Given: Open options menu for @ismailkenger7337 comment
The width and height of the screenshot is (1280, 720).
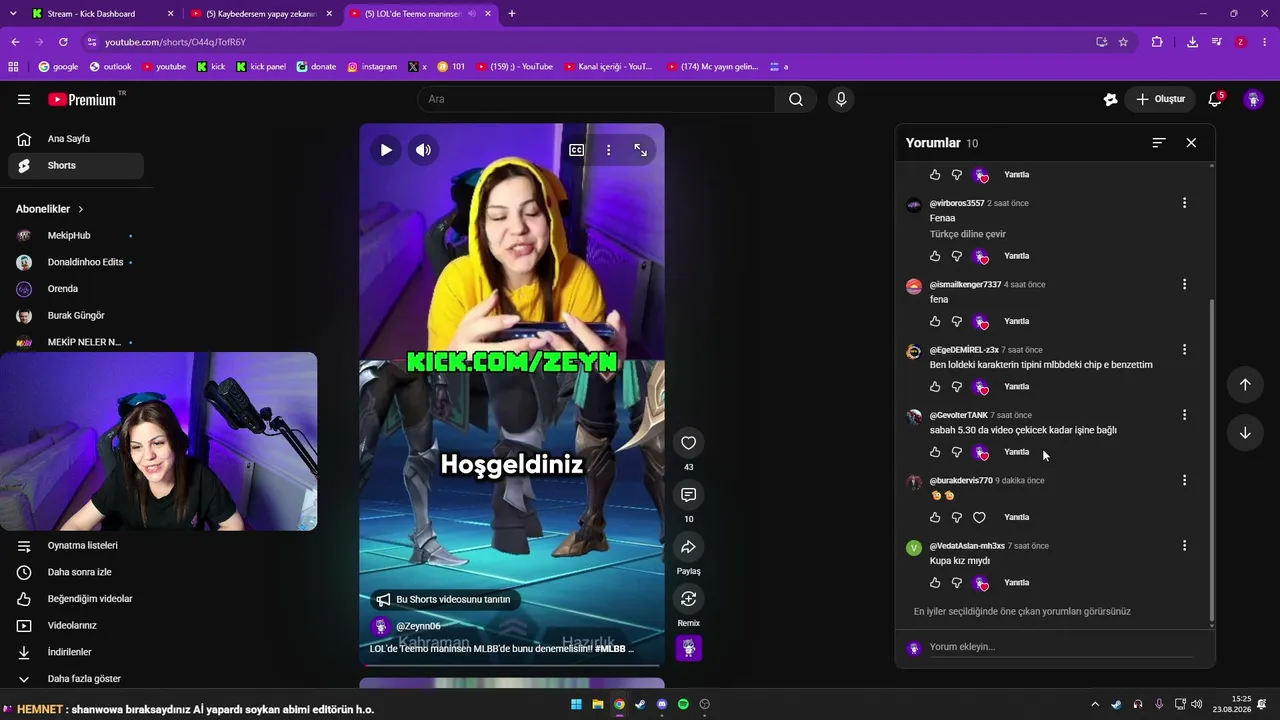Looking at the screenshot, I should point(1185,284).
